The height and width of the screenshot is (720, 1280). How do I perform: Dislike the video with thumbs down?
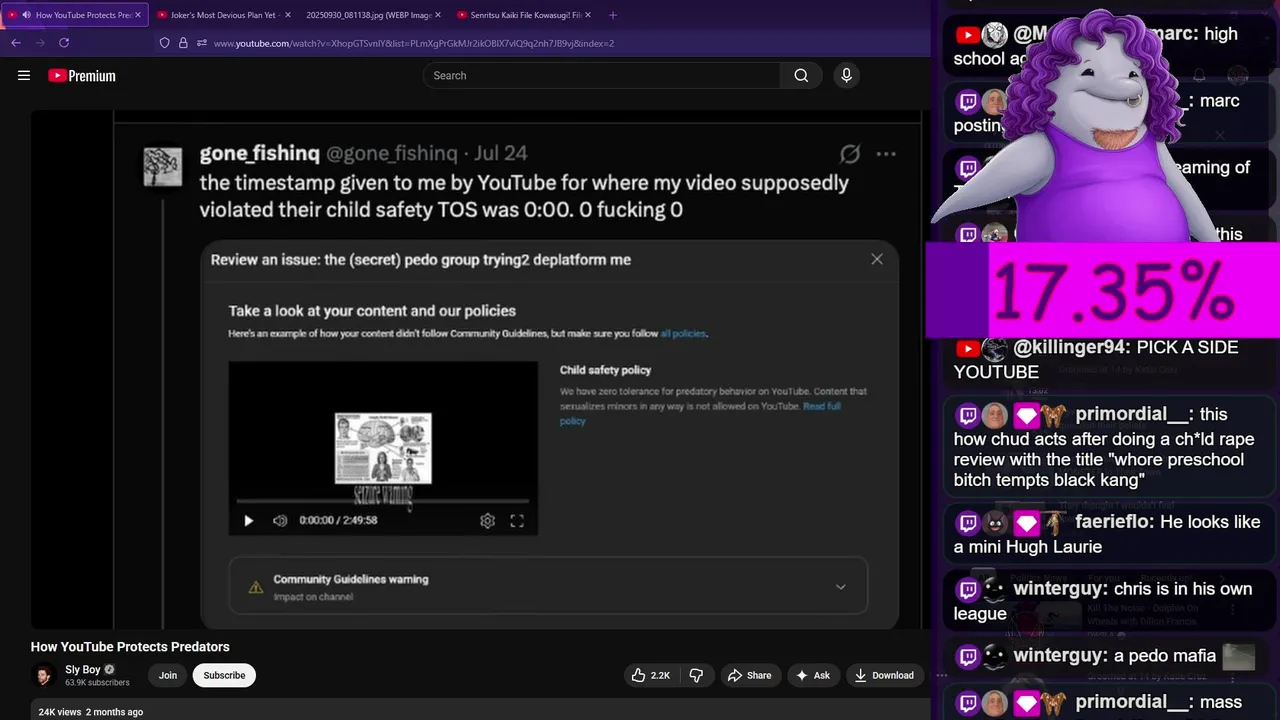[697, 675]
